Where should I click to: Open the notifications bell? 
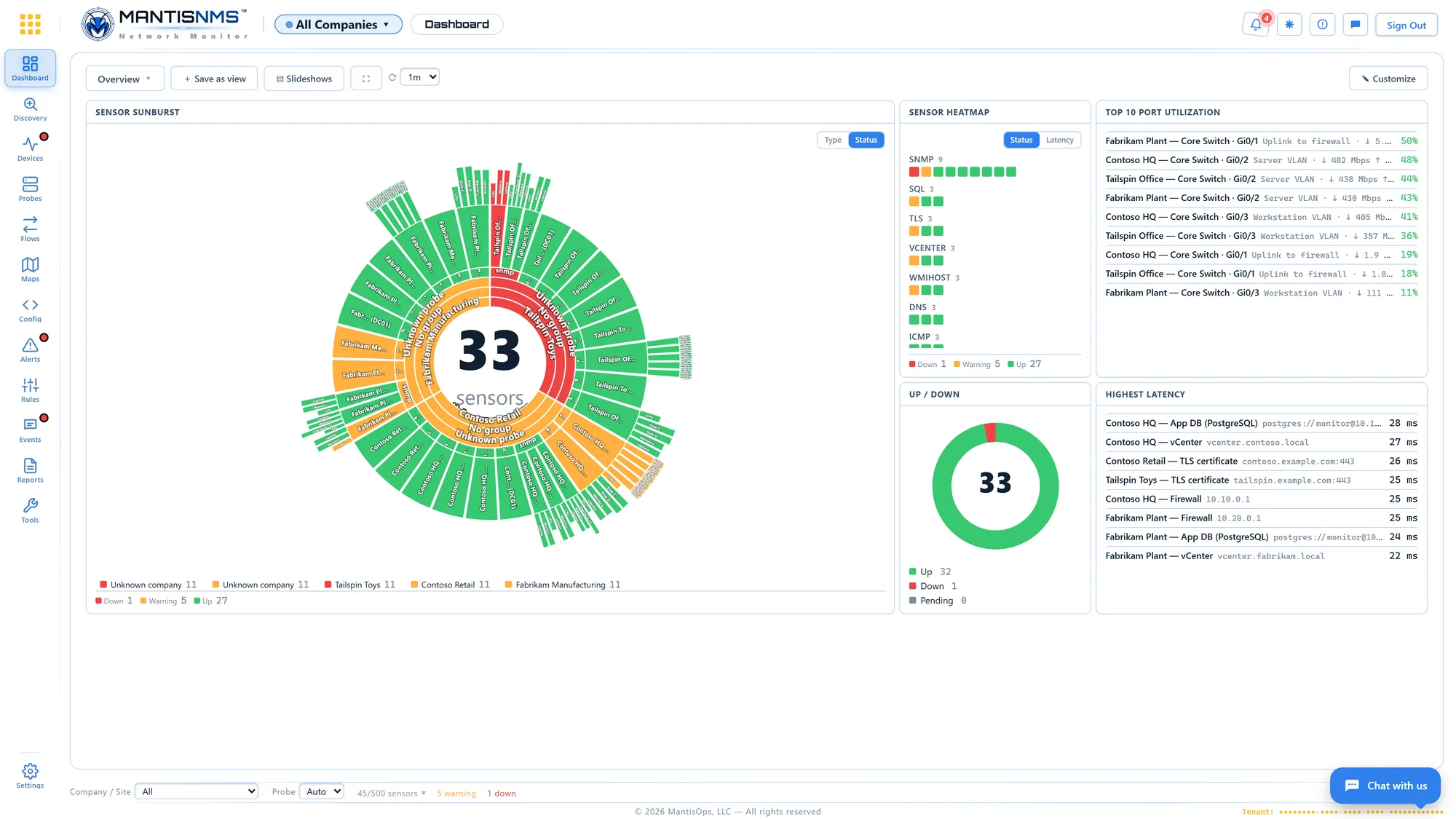[1255, 24]
